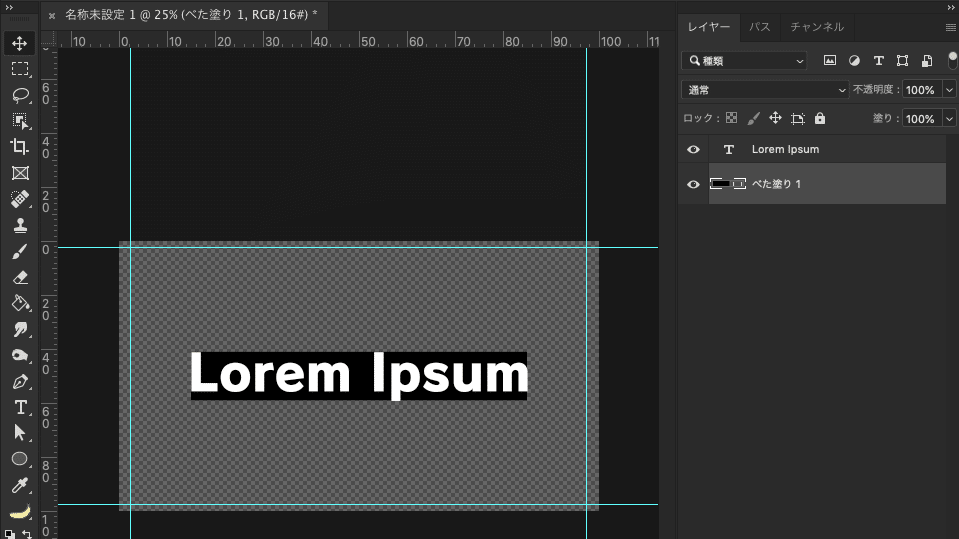
Task: Hide the Lorem Ipsum text layer
Action: click(693, 150)
